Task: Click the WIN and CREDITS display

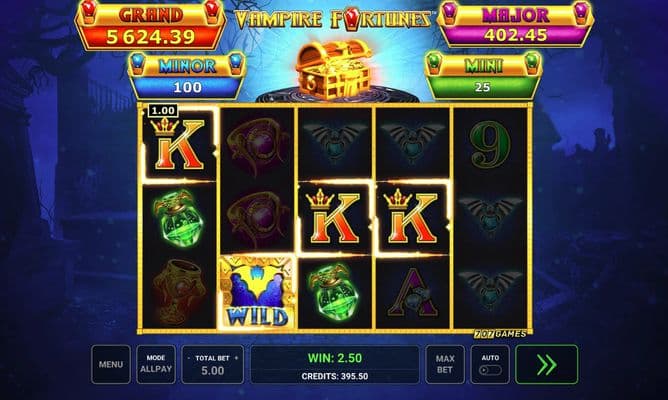Action: click(x=335, y=364)
